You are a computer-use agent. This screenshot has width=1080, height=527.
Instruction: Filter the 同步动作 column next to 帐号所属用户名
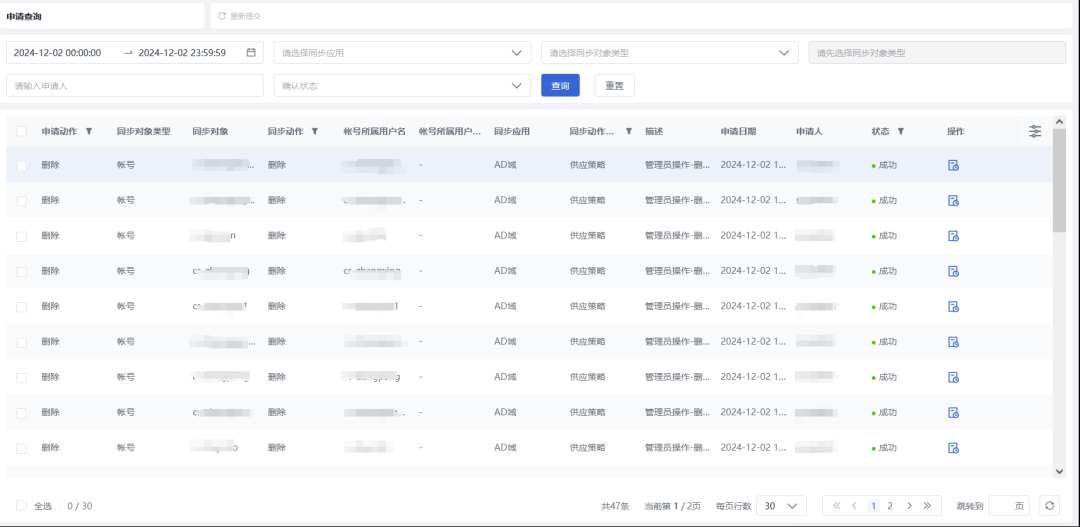tap(315, 131)
